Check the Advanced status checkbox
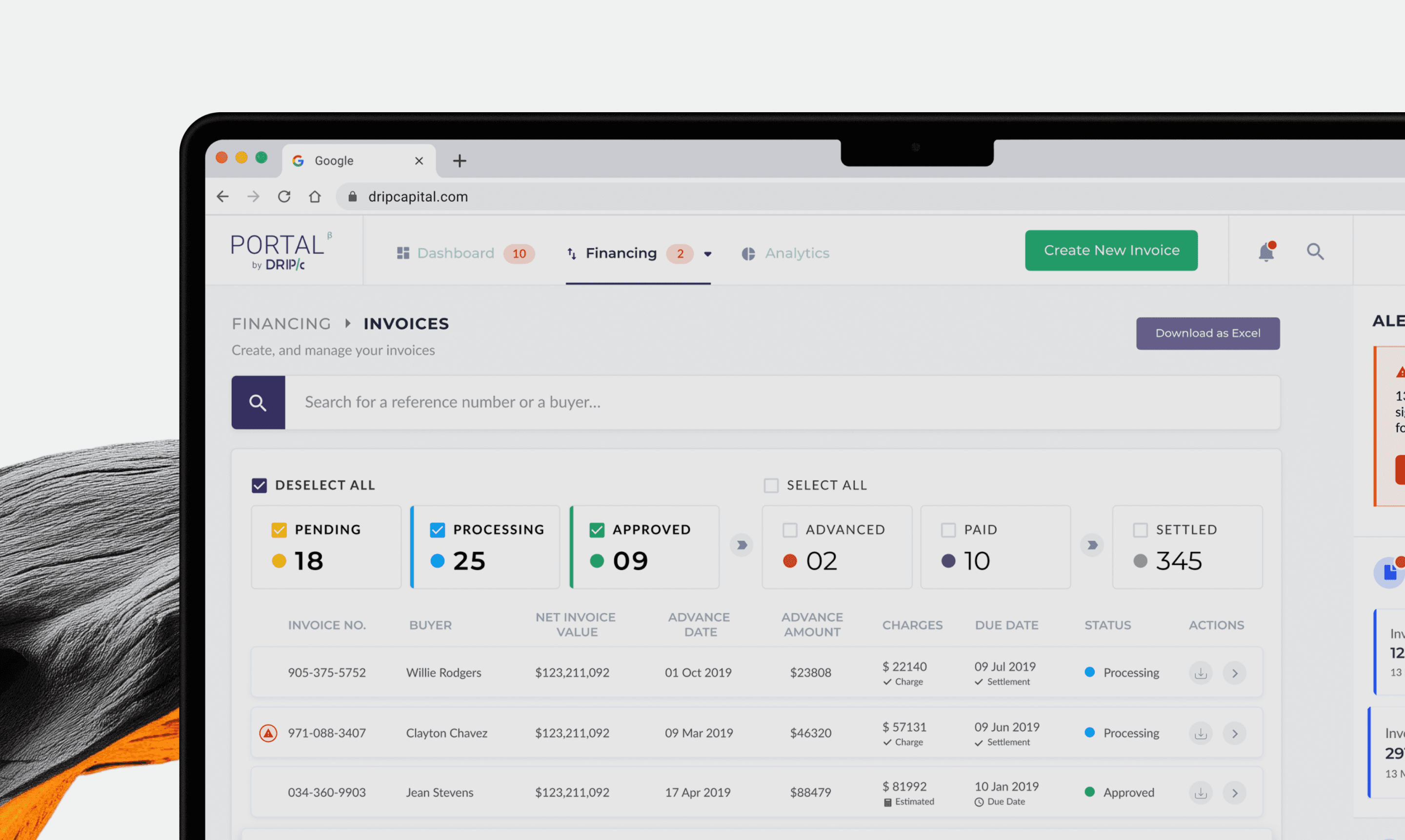The height and width of the screenshot is (840, 1405). 790,530
